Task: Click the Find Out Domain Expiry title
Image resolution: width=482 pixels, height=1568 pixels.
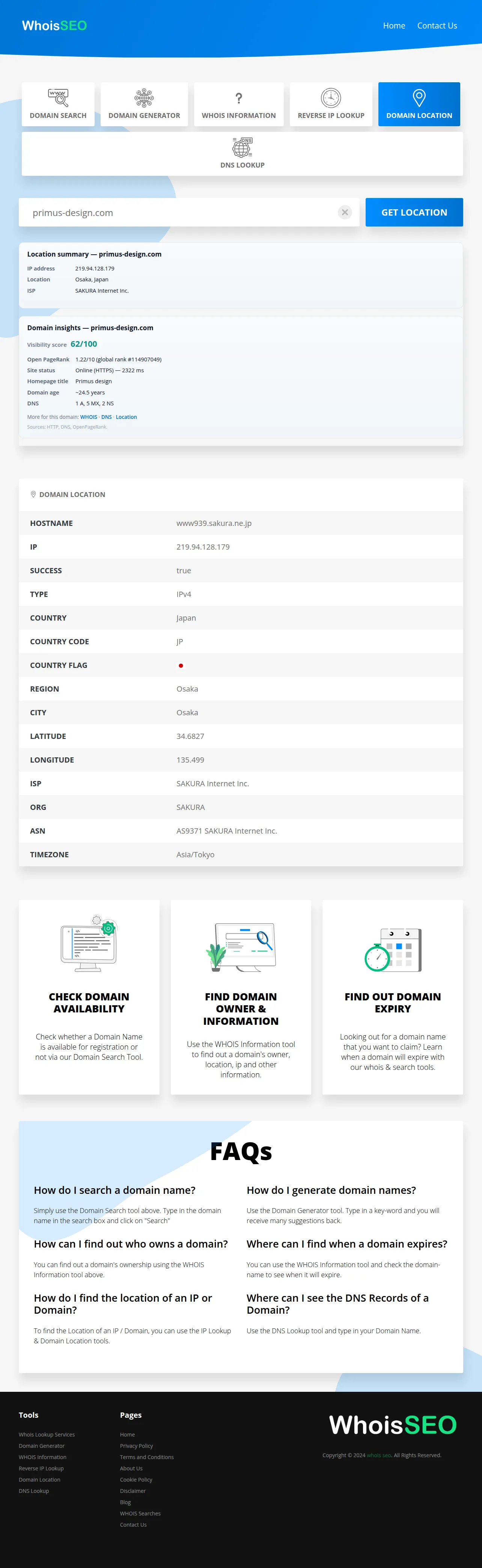Action: pos(393,1003)
